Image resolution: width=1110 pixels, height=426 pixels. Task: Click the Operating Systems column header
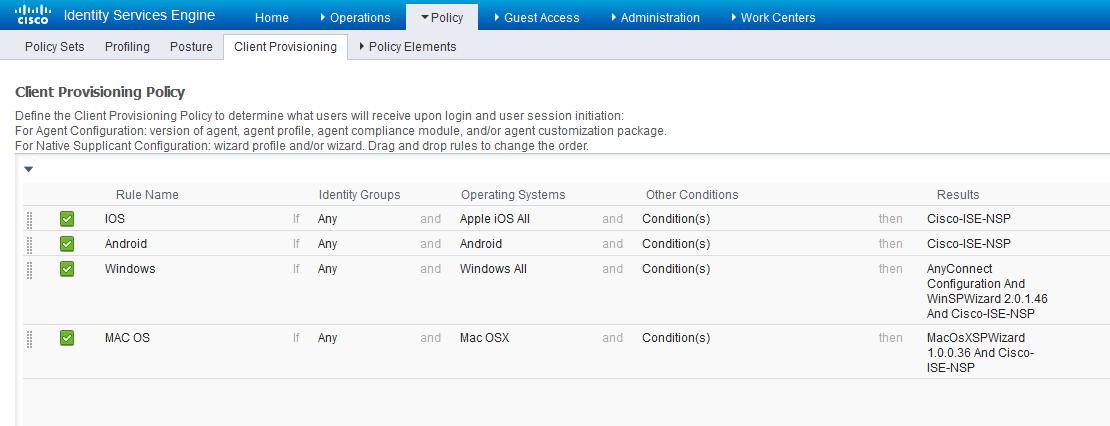(513, 195)
